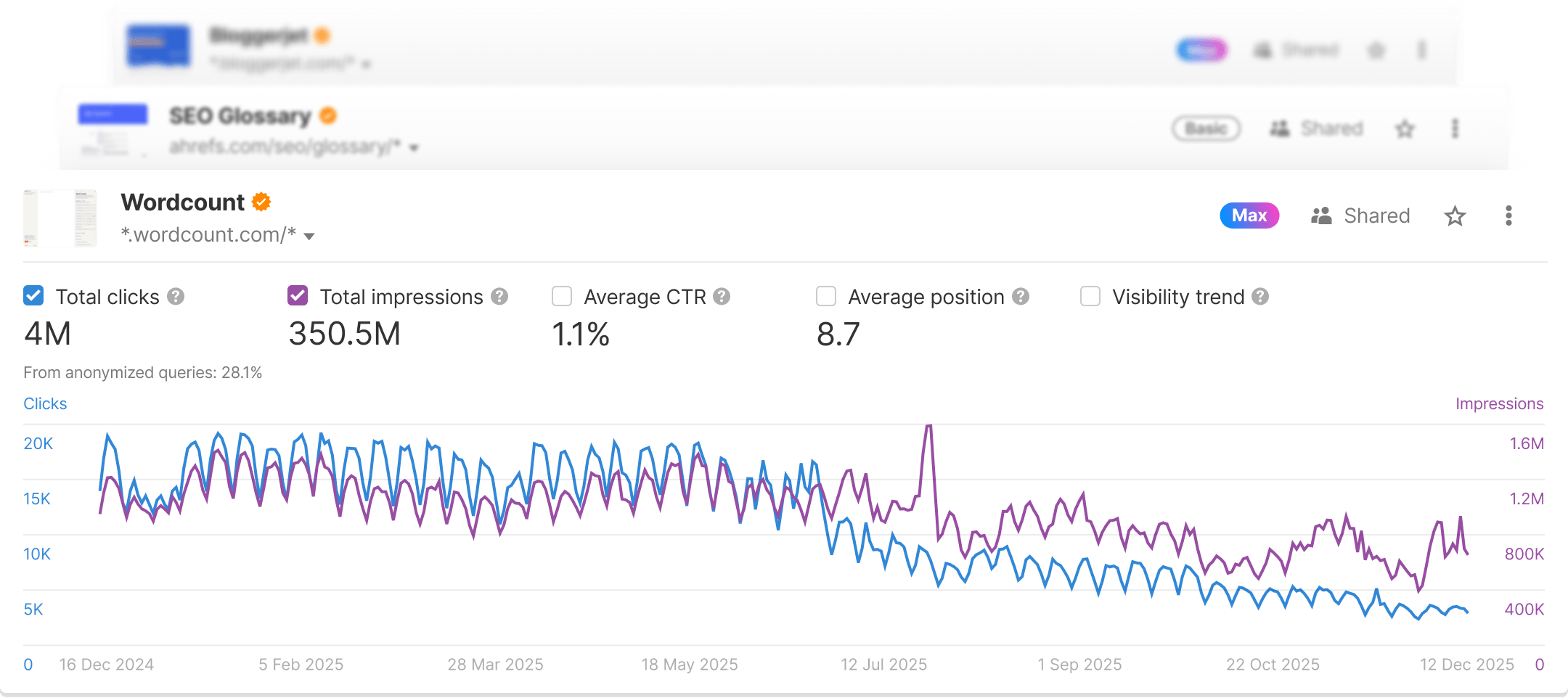Disable the Total impressions checkbox
The image size is (1568, 698).
pos(298,296)
